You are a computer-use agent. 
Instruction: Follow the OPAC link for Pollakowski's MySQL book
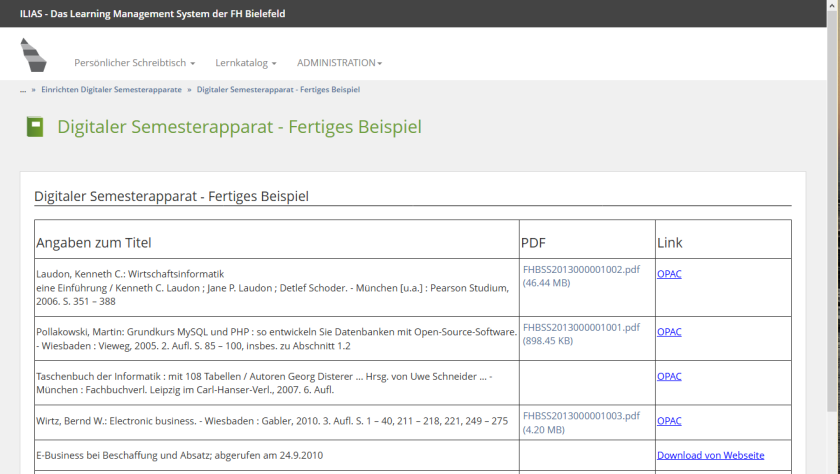click(669, 332)
